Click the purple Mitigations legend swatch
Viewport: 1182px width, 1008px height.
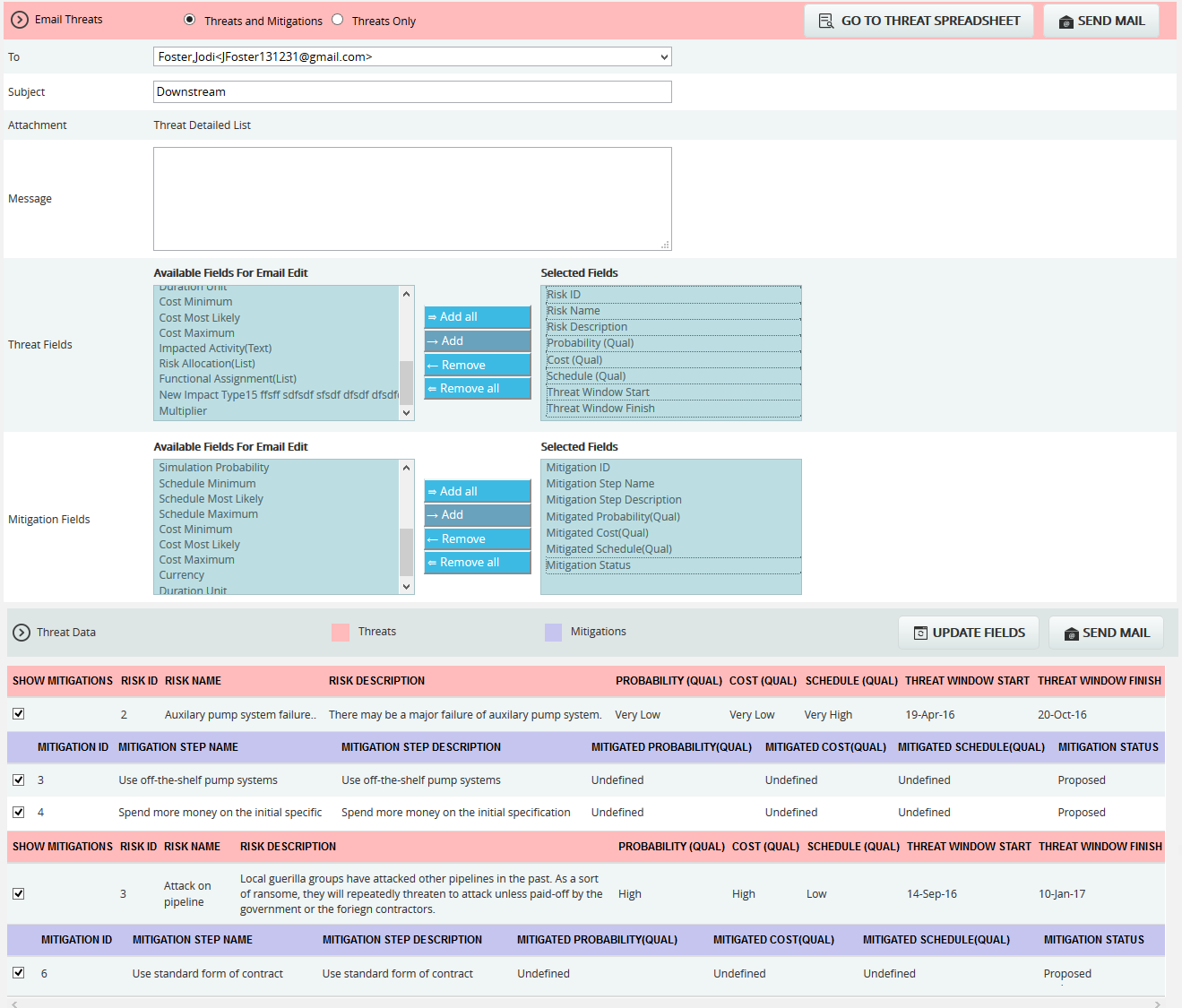[554, 632]
